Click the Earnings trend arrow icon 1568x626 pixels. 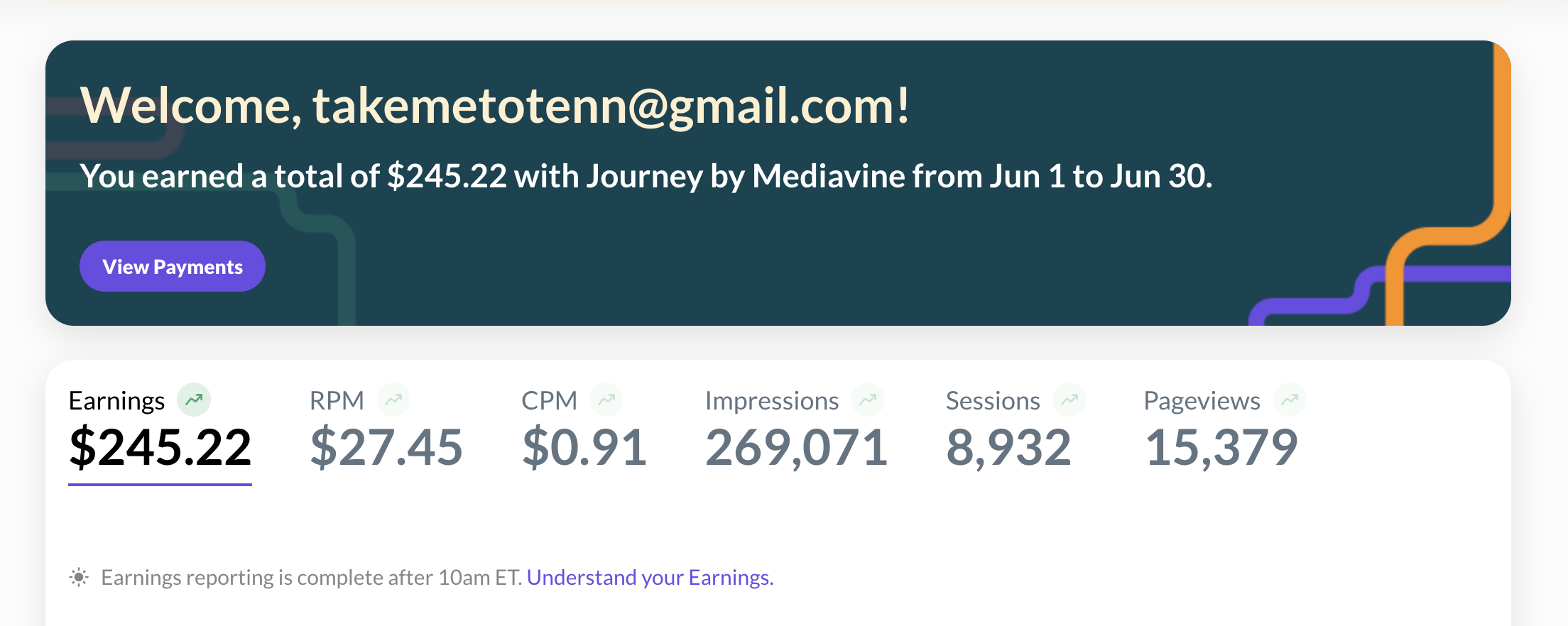click(194, 400)
